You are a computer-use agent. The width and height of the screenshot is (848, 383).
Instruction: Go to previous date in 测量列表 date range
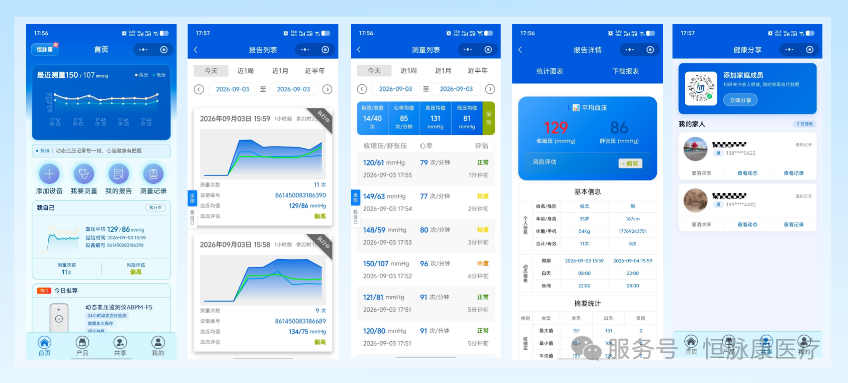pyautogui.click(x=362, y=89)
